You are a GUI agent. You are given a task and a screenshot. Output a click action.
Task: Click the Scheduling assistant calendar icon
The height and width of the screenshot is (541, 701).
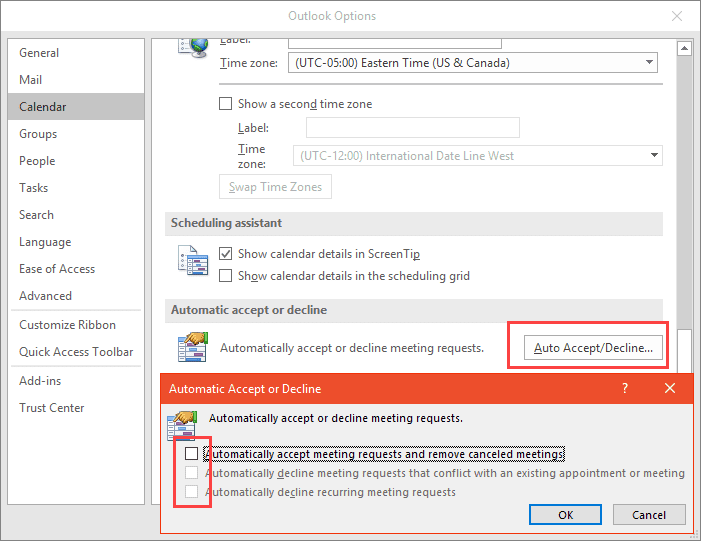(x=191, y=264)
